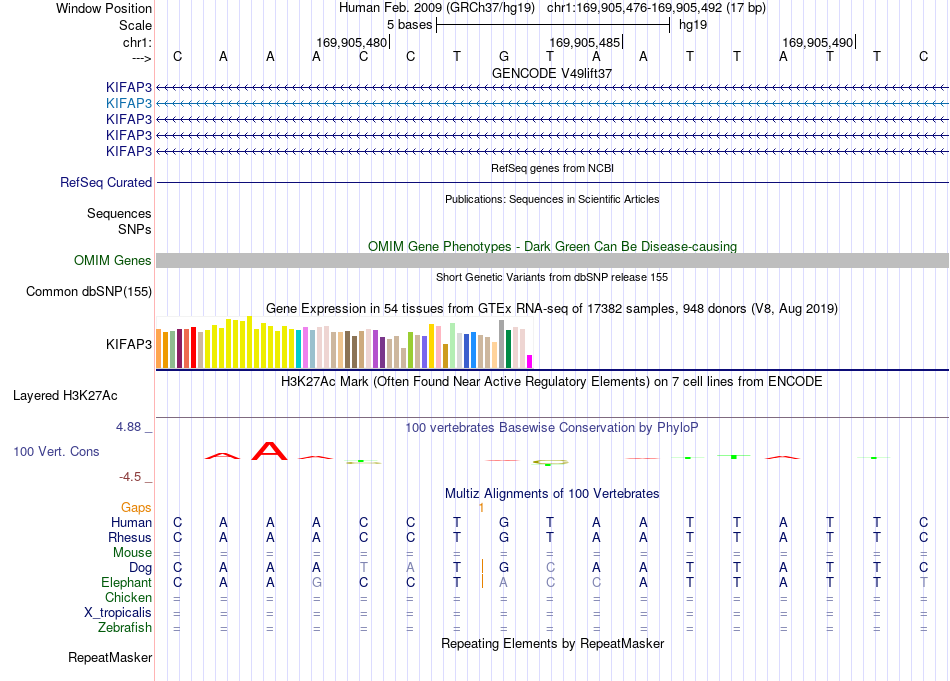Click the 4.88 conservation scale value
The width and height of the screenshot is (950, 681).
tap(128, 427)
